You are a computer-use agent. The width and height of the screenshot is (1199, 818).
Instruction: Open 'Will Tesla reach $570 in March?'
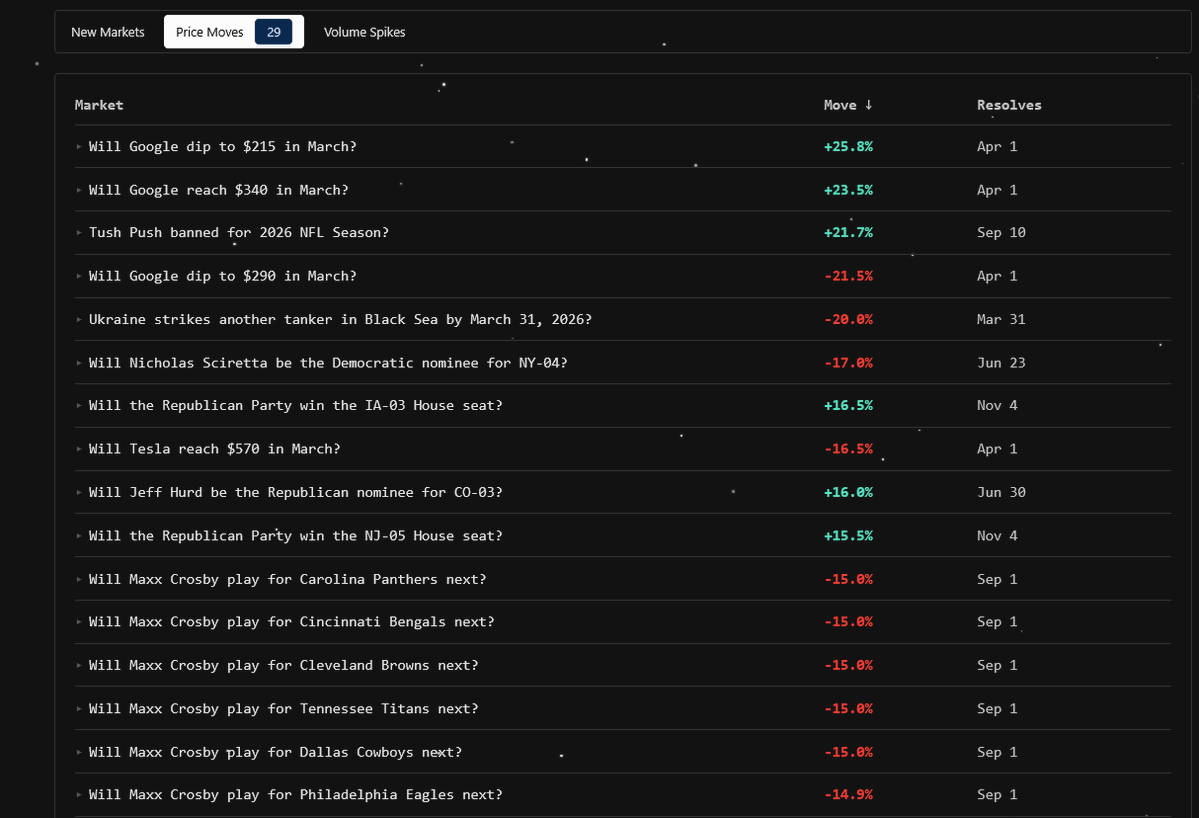(215, 449)
